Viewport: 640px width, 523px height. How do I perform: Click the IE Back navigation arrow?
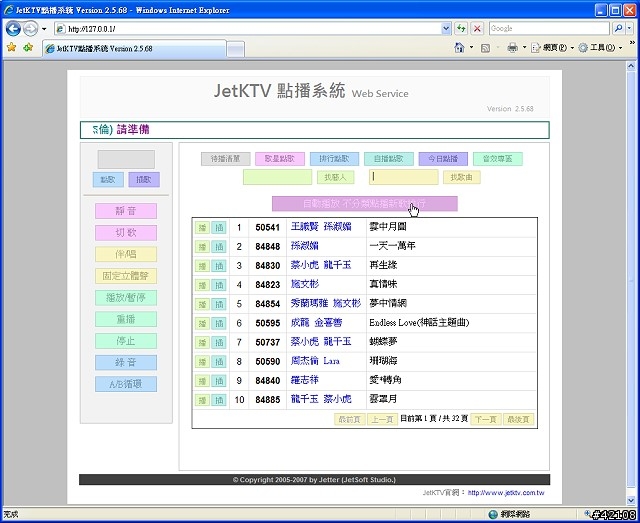pyautogui.click(x=13, y=29)
